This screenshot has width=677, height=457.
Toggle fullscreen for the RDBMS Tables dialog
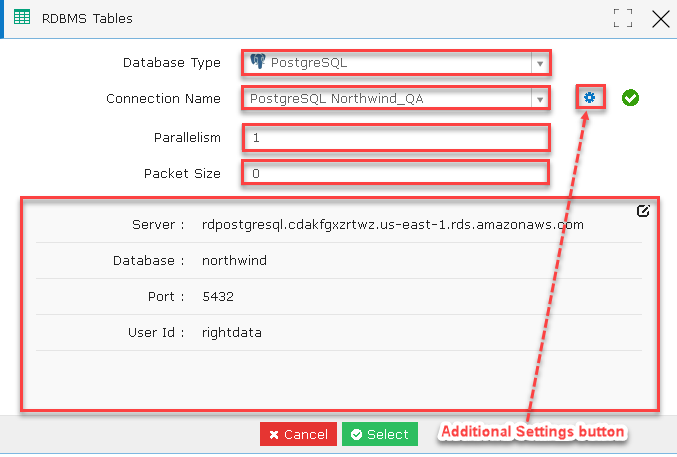623,18
